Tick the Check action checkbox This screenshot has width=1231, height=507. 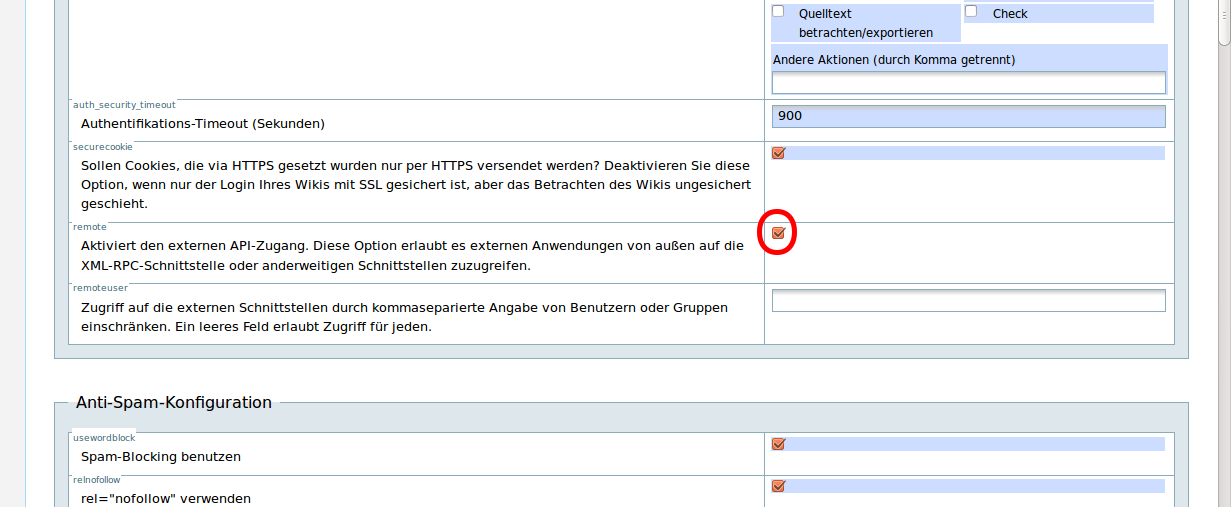(x=971, y=12)
